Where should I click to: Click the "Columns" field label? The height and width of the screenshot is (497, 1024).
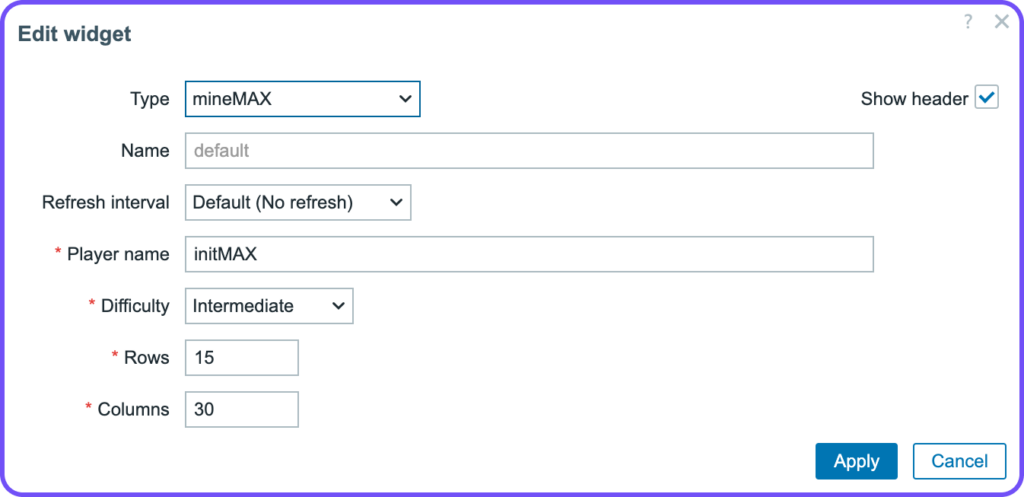(x=133, y=409)
